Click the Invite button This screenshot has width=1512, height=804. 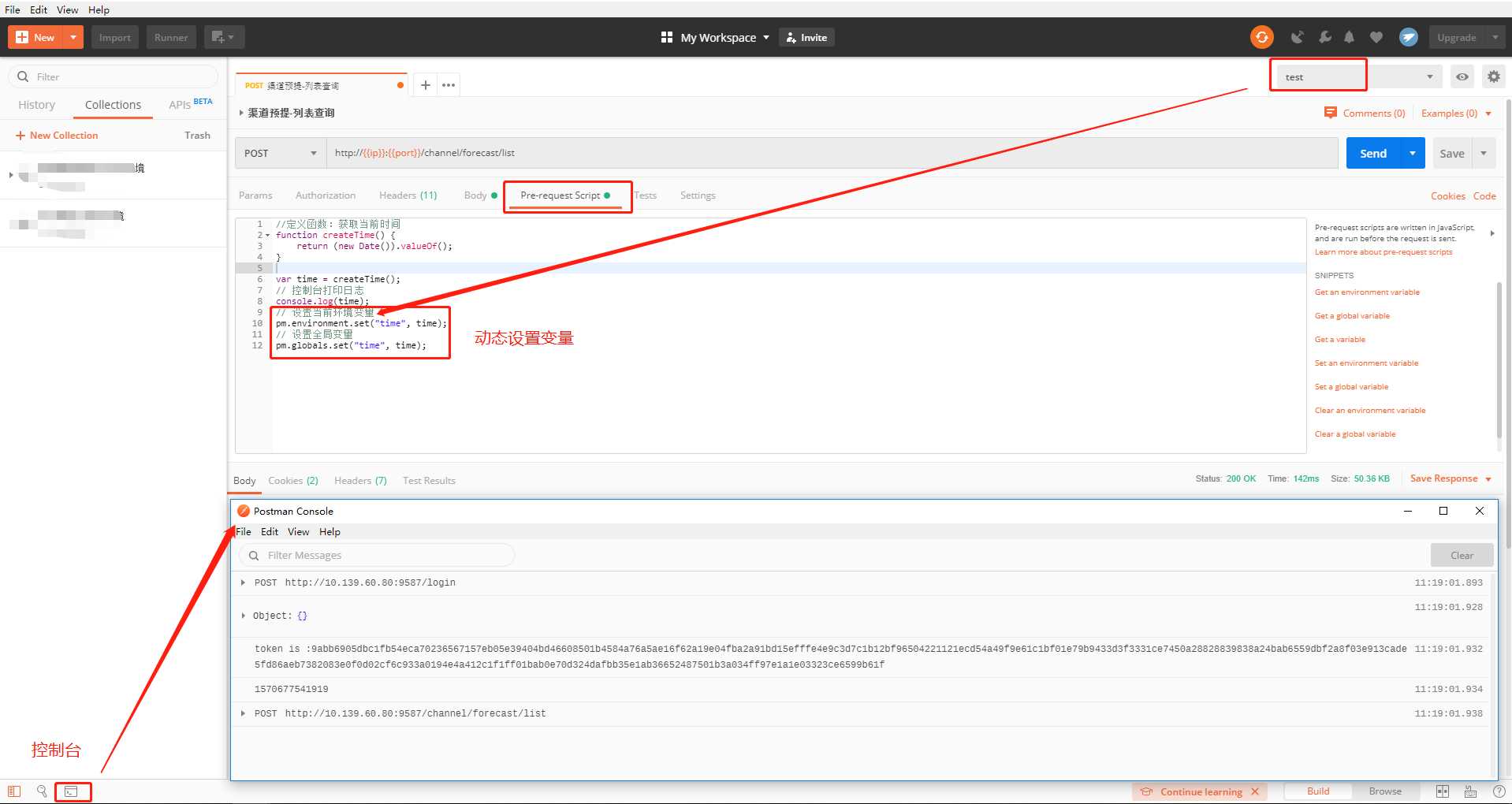click(806, 37)
